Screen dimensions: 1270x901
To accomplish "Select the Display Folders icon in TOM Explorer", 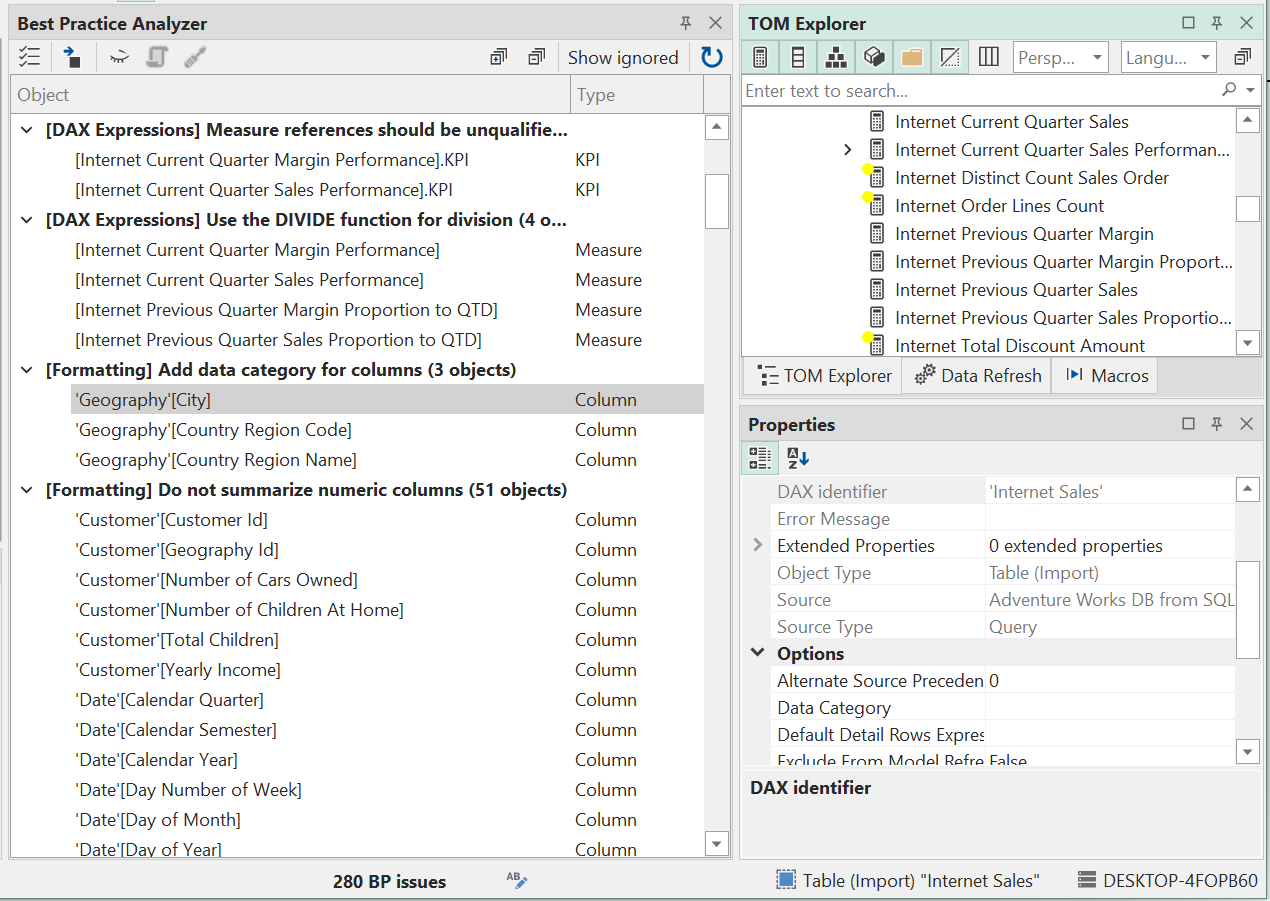I will 911,57.
